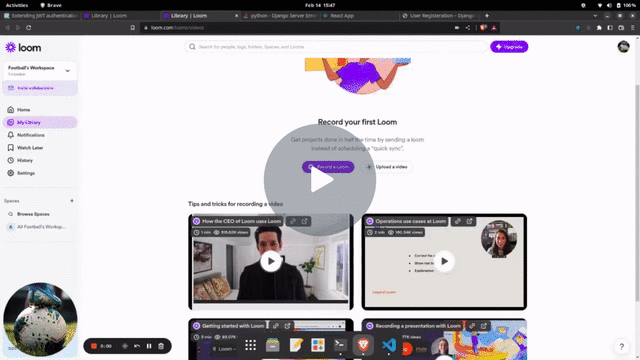Image resolution: width=640 pixels, height=360 pixels.
Task: Open the Terminal from dock
Action: (340, 345)
